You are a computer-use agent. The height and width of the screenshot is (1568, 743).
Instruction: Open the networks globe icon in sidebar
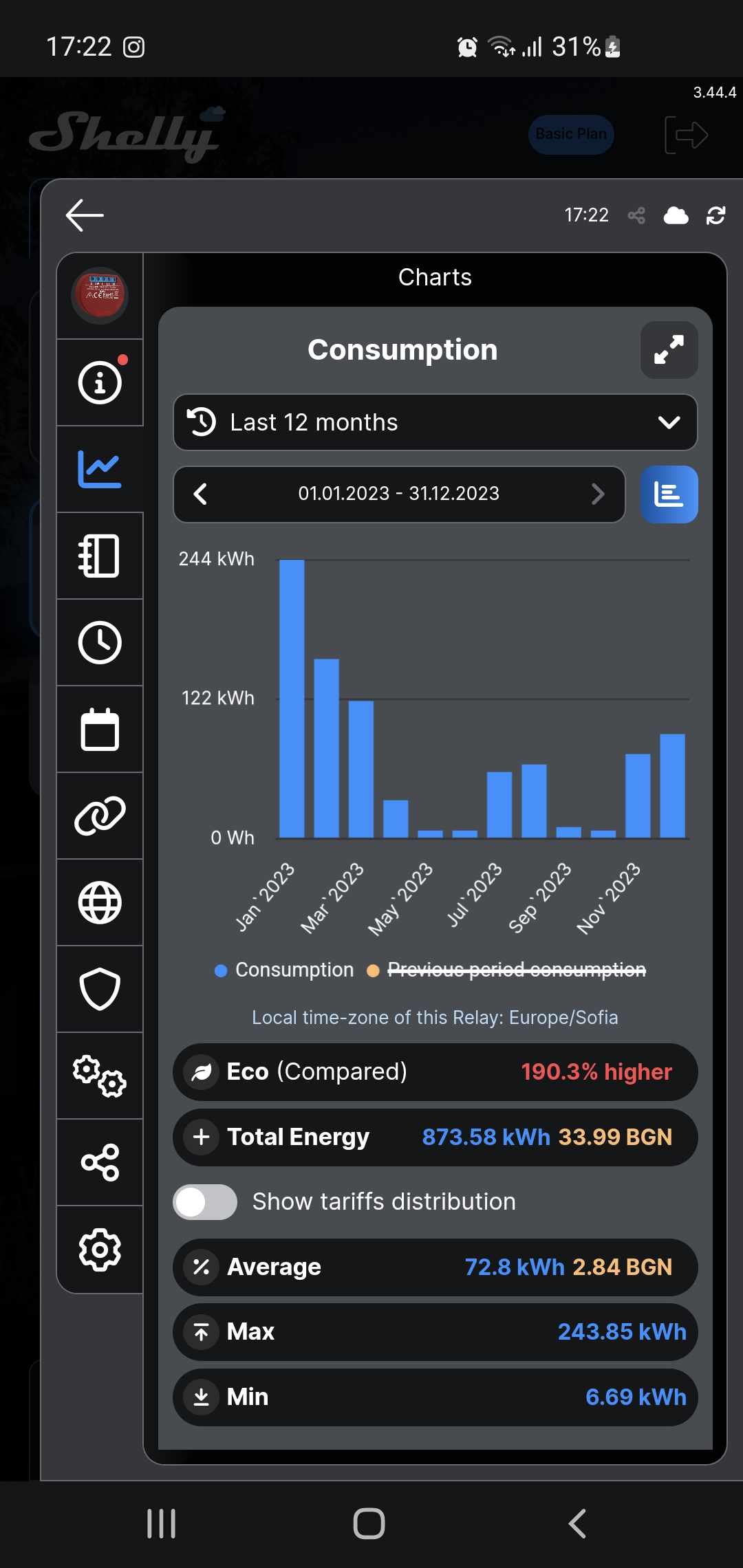pos(100,902)
